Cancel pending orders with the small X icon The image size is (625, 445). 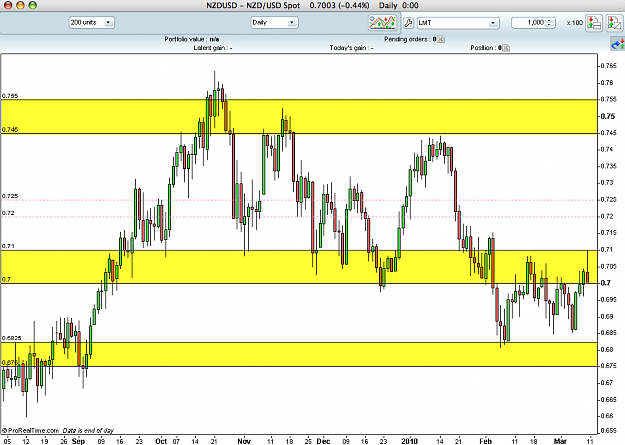click(x=441, y=39)
